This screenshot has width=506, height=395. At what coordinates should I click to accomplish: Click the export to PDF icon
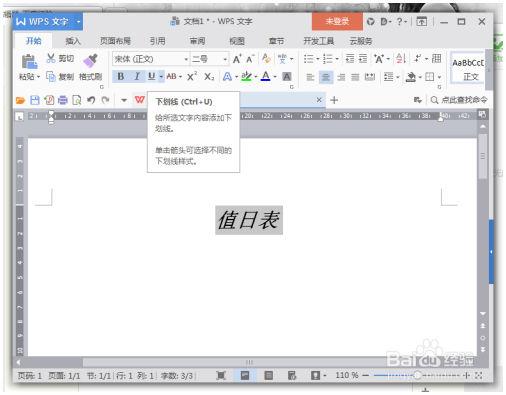(49, 100)
